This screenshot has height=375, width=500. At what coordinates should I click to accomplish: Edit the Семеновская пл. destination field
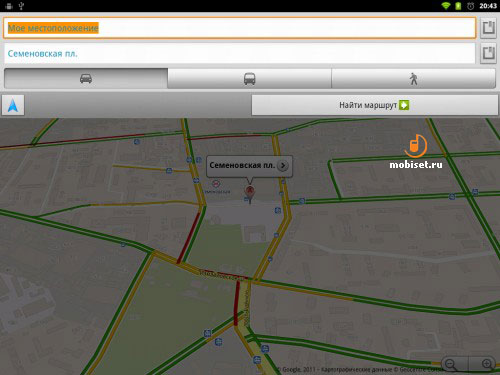(x=239, y=53)
